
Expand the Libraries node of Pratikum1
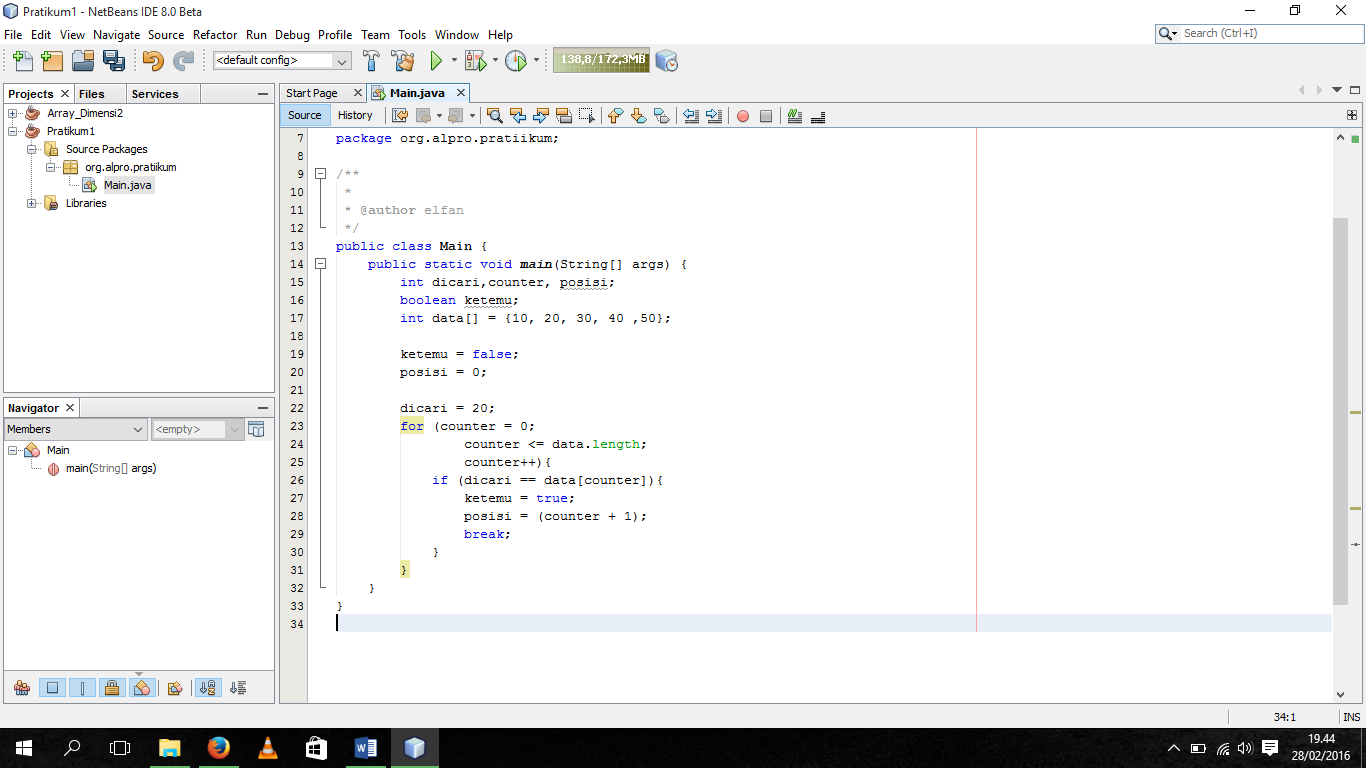pyautogui.click(x=30, y=203)
